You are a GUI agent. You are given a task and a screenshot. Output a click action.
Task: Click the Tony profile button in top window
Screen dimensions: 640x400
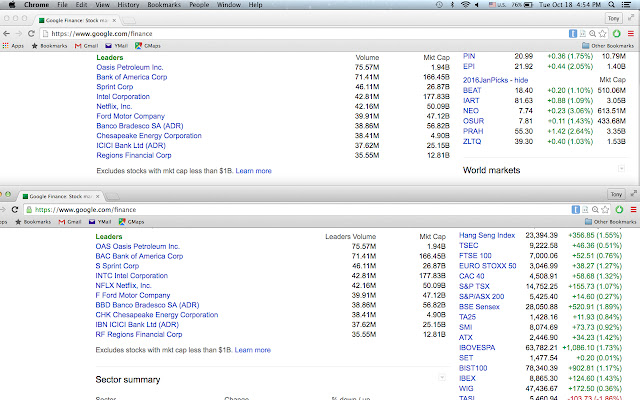(x=613, y=18)
